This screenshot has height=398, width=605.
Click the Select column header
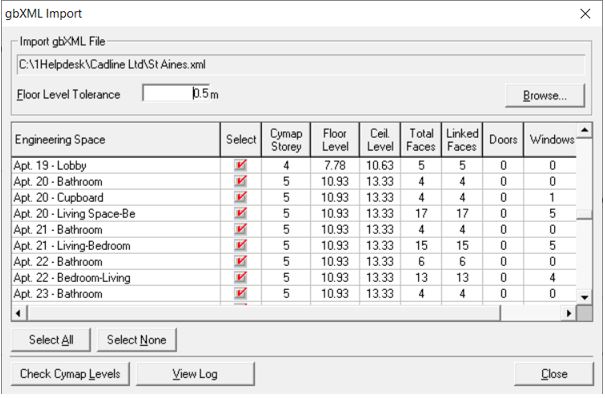click(241, 139)
